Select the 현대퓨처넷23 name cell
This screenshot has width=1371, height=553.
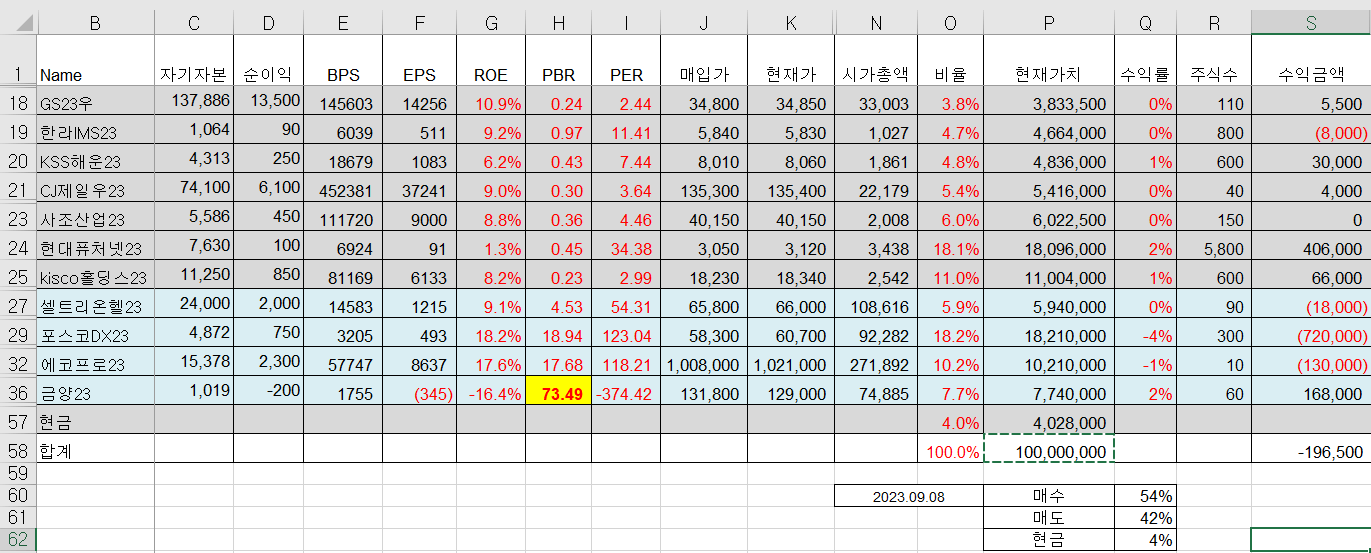click(95, 247)
